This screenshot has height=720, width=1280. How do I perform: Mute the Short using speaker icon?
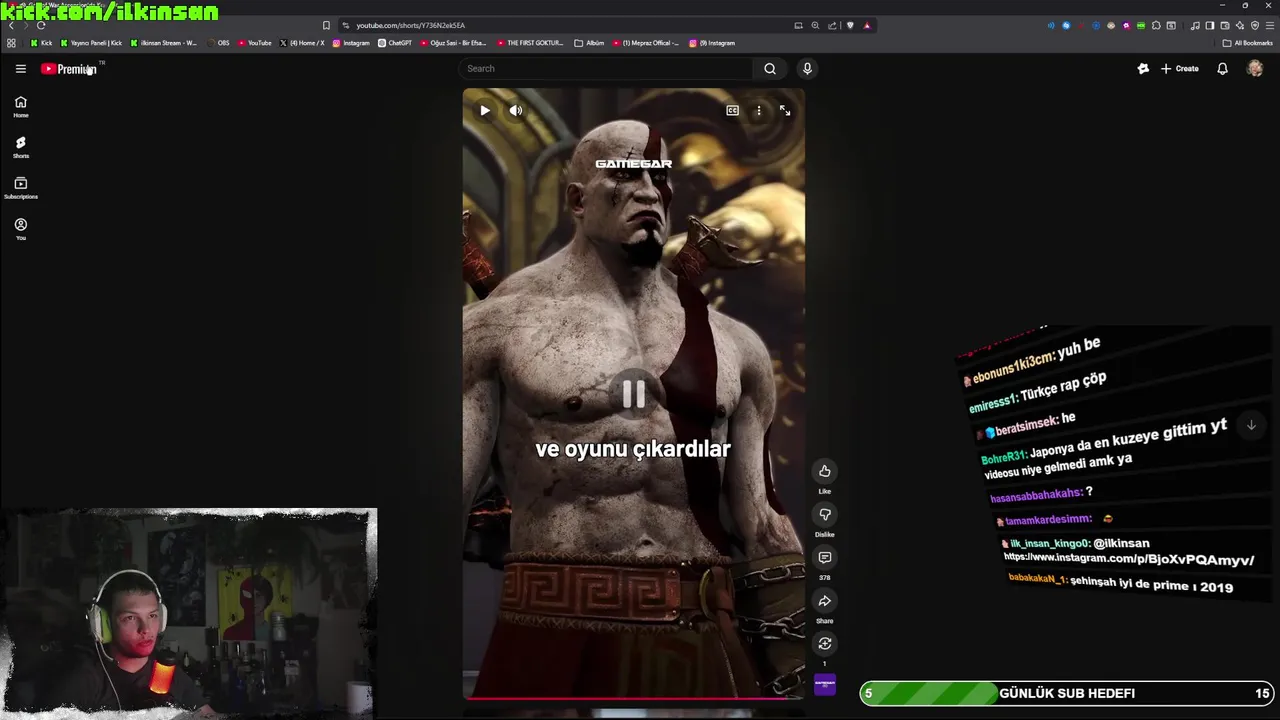pos(516,110)
